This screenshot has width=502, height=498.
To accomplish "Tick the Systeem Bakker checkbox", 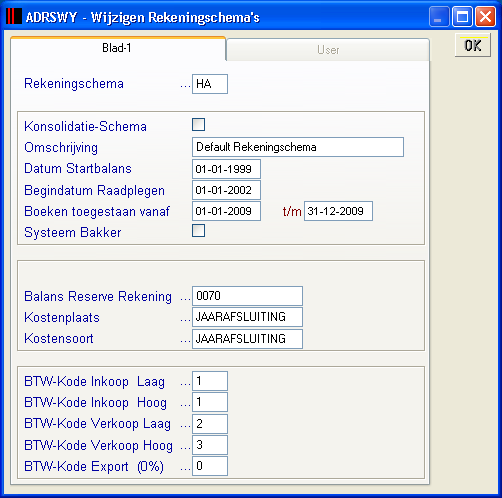I will (198, 230).
